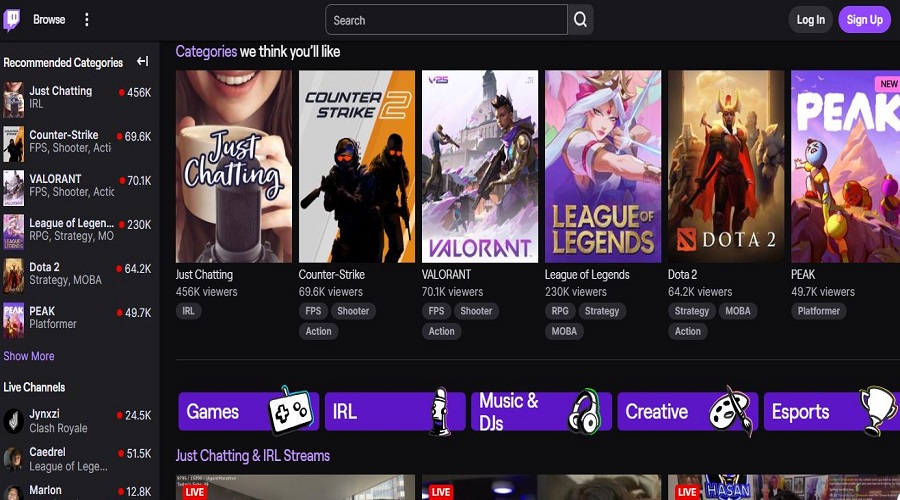
Task: Click "Jynxzi" live channel name
Action: (44, 414)
